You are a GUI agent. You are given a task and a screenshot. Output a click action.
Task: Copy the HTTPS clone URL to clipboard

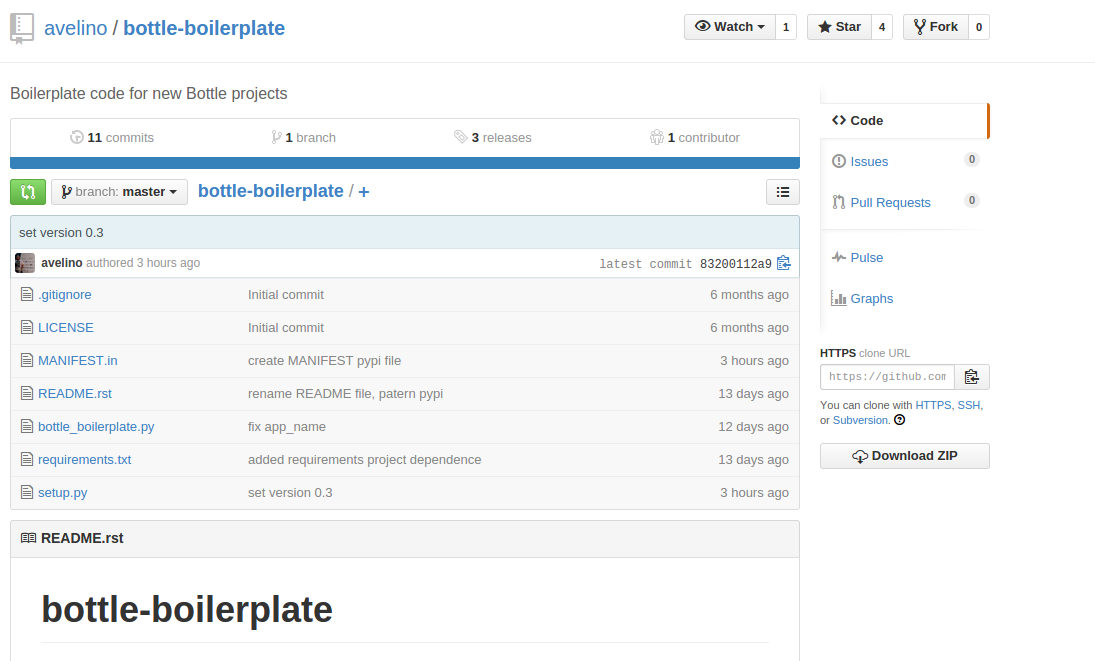point(971,377)
